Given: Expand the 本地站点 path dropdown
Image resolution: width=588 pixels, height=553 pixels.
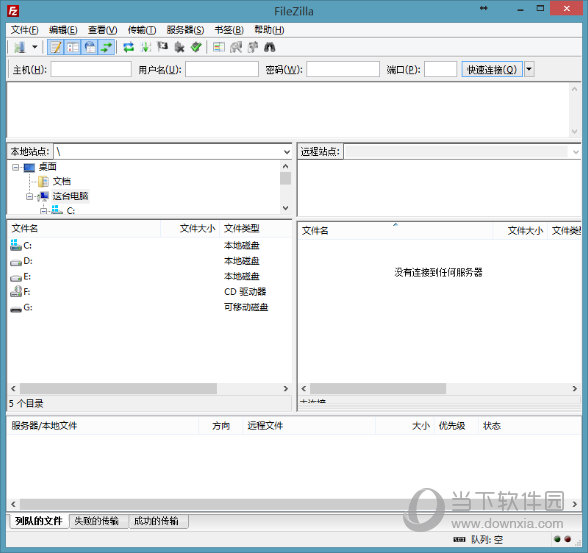Looking at the screenshot, I should click(x=286, y=152).
